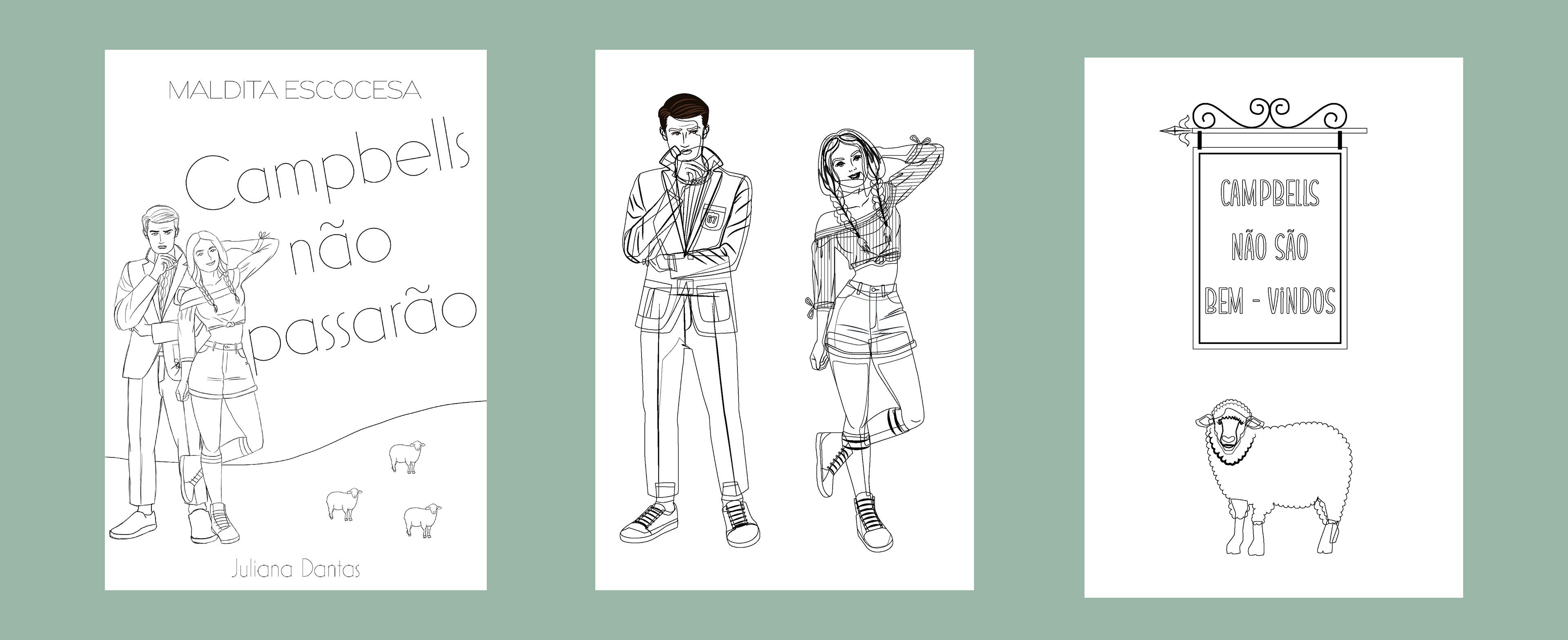Image resolution: width=1568 pixels, height=640 pixels.
Task: Click the Juliana Dantas author name
Action: (x=296, y=570)
